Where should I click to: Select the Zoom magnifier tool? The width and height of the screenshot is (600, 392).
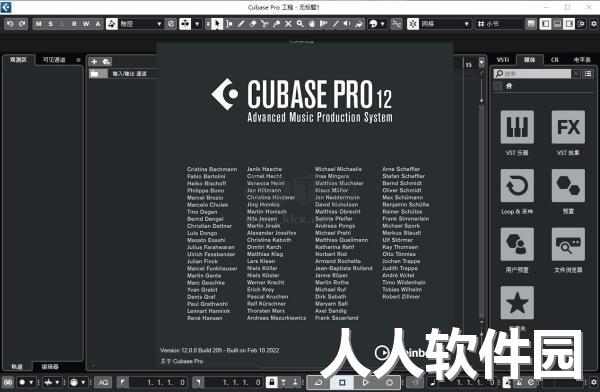point(300,24)
